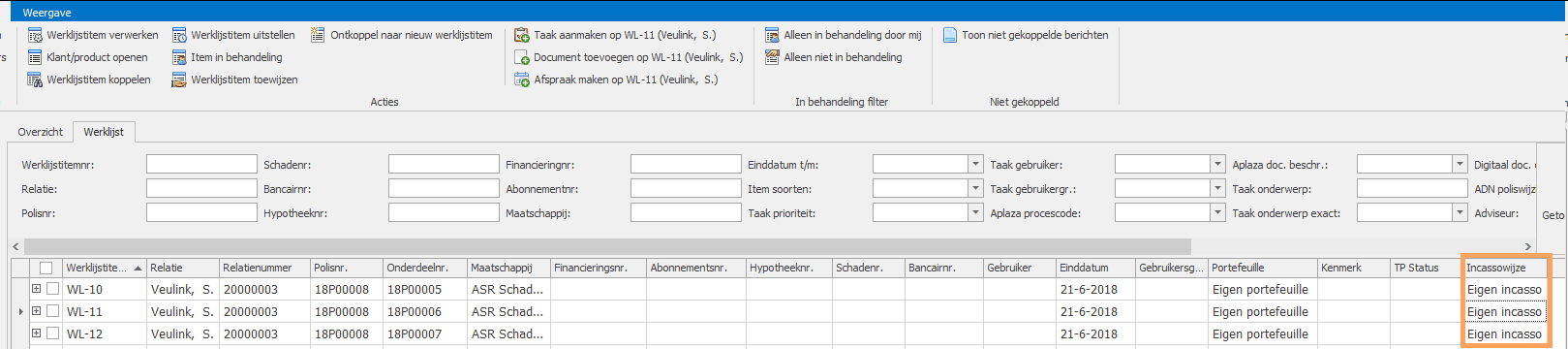Open the Klant/product openen icon

[x=35, y=57]
